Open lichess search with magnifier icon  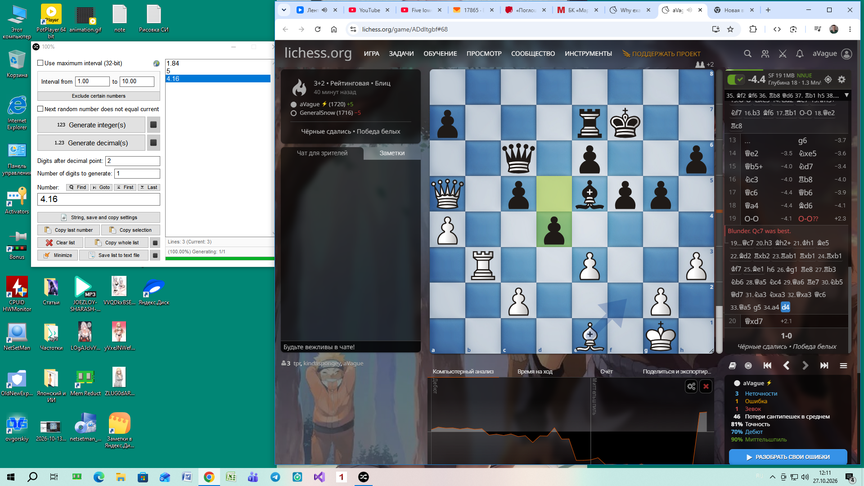(x=748, y=53)
